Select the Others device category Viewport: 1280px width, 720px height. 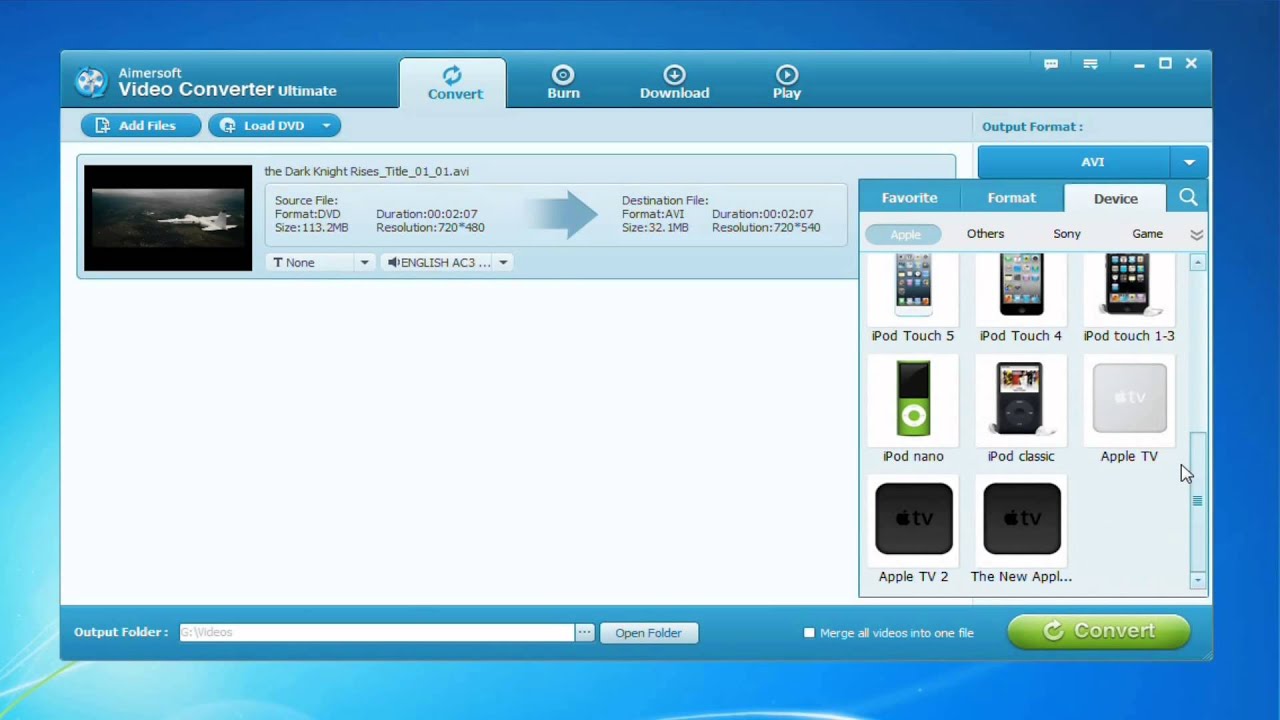click(x=985, y=234)
